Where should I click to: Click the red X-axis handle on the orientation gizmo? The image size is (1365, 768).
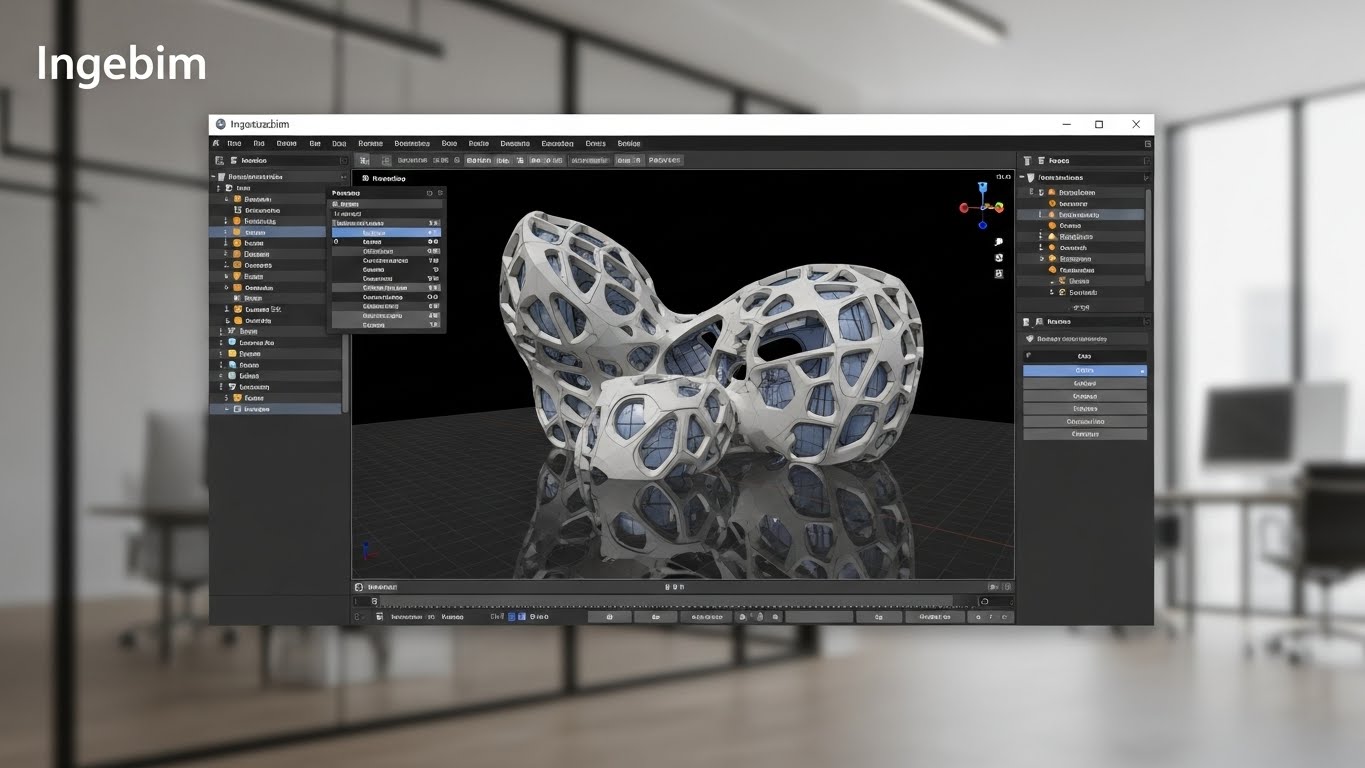(x=964, y=208)
